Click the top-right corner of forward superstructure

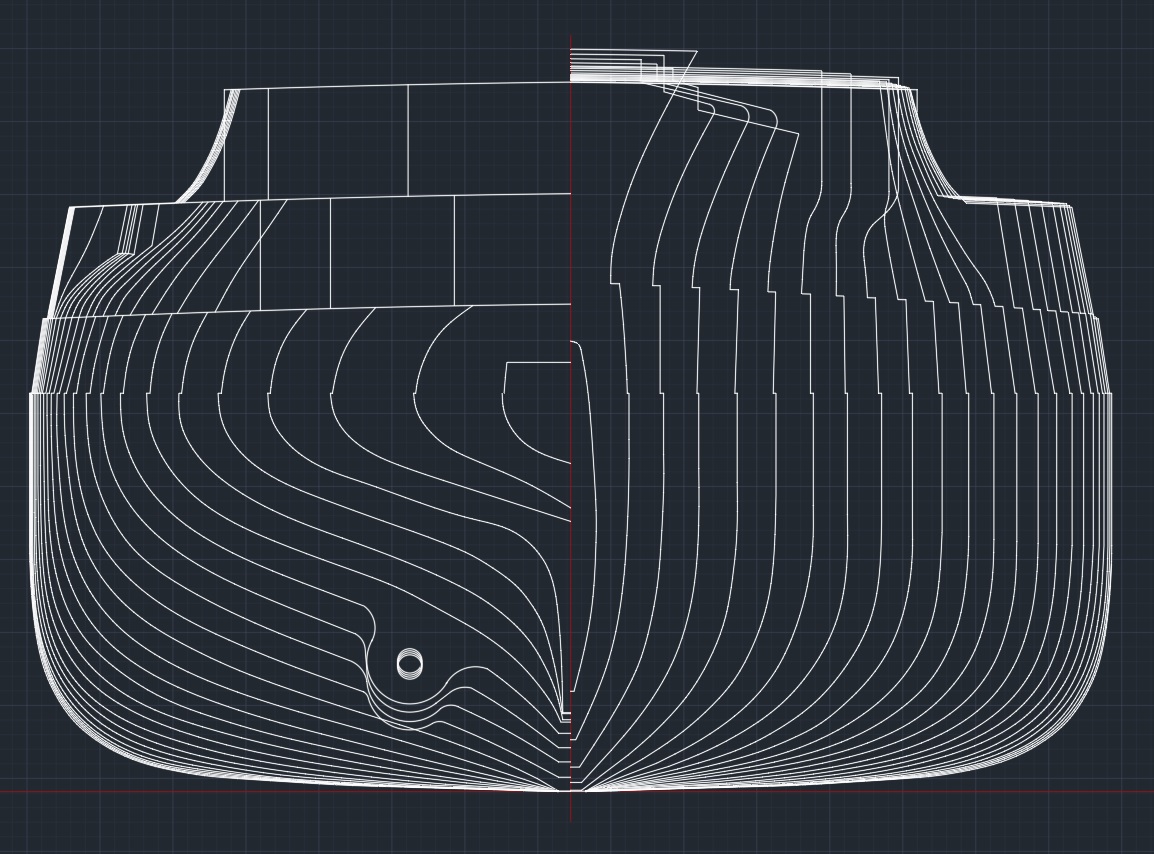[x=915, y=90]
